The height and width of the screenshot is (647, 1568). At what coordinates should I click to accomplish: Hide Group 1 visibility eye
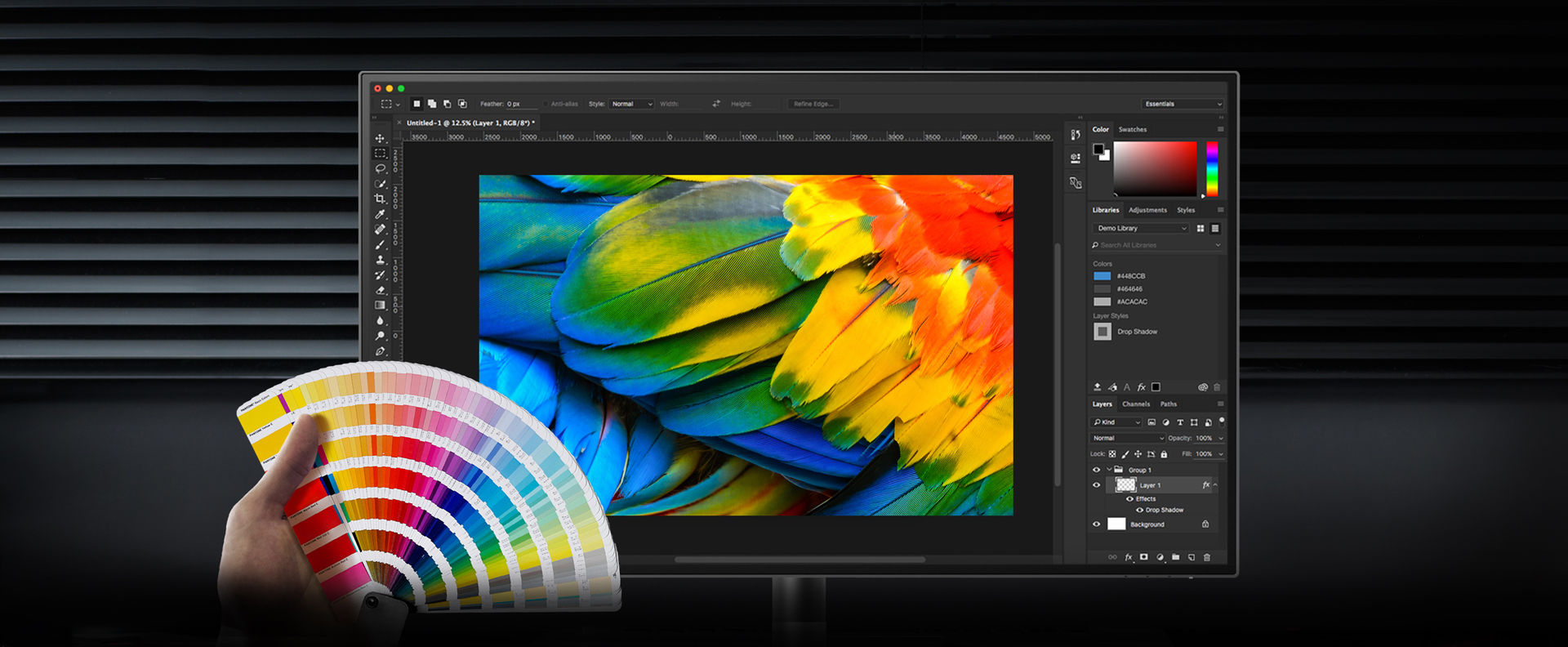1097,470
